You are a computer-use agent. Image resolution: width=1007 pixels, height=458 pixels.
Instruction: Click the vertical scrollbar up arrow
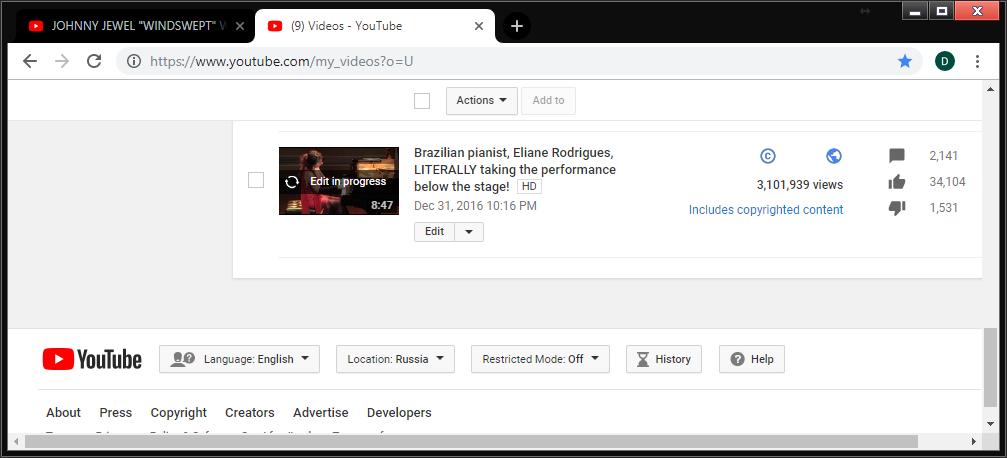(991, 89)
